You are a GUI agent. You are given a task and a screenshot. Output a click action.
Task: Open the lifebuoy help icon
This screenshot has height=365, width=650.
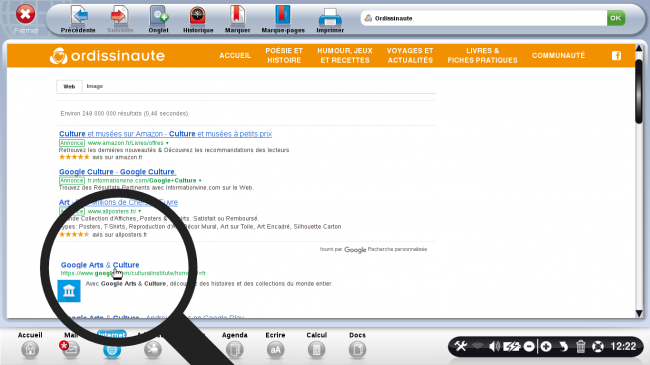coord(598,346)
